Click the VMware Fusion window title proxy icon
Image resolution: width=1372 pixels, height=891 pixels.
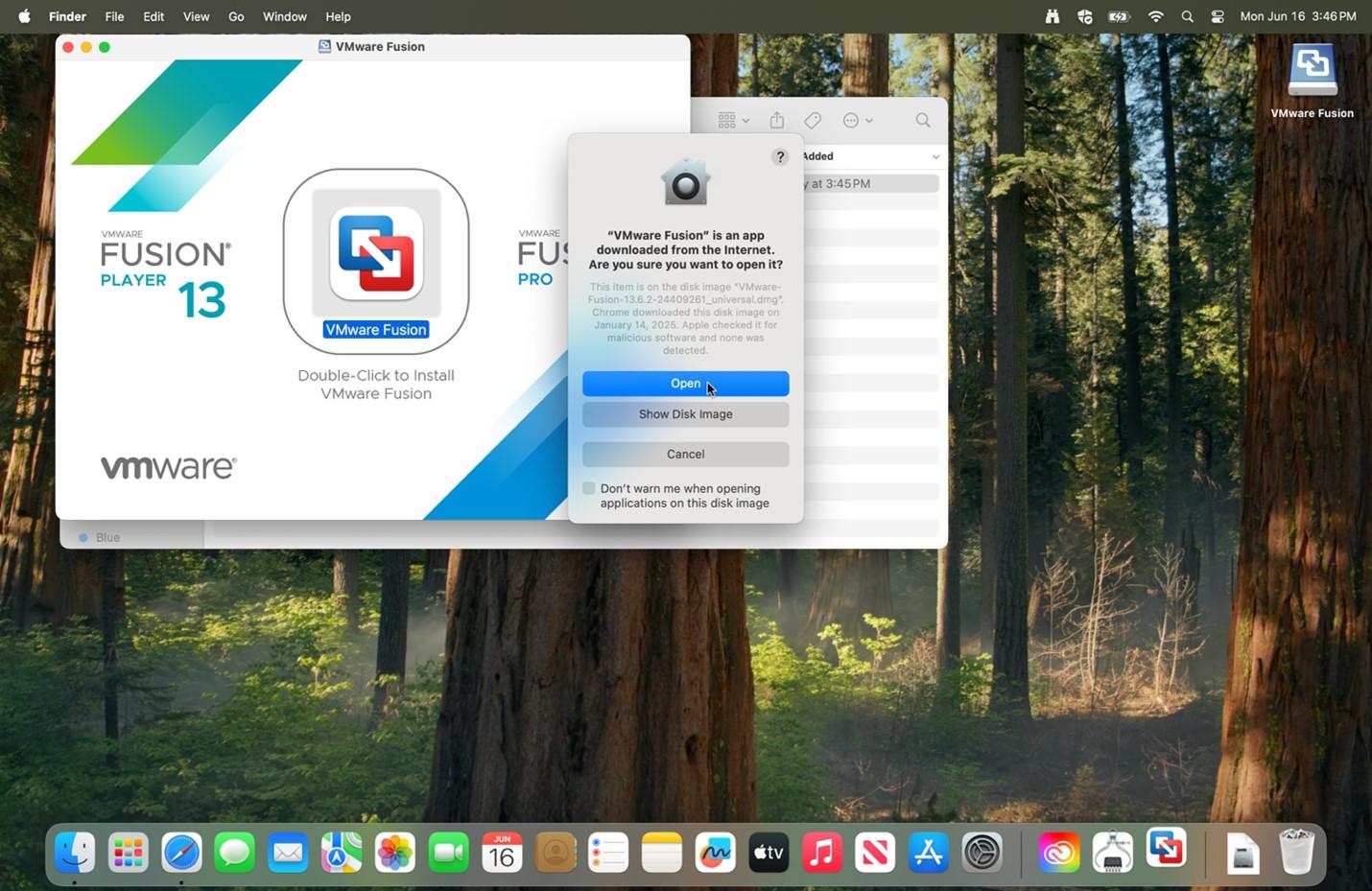pos(324,46)
